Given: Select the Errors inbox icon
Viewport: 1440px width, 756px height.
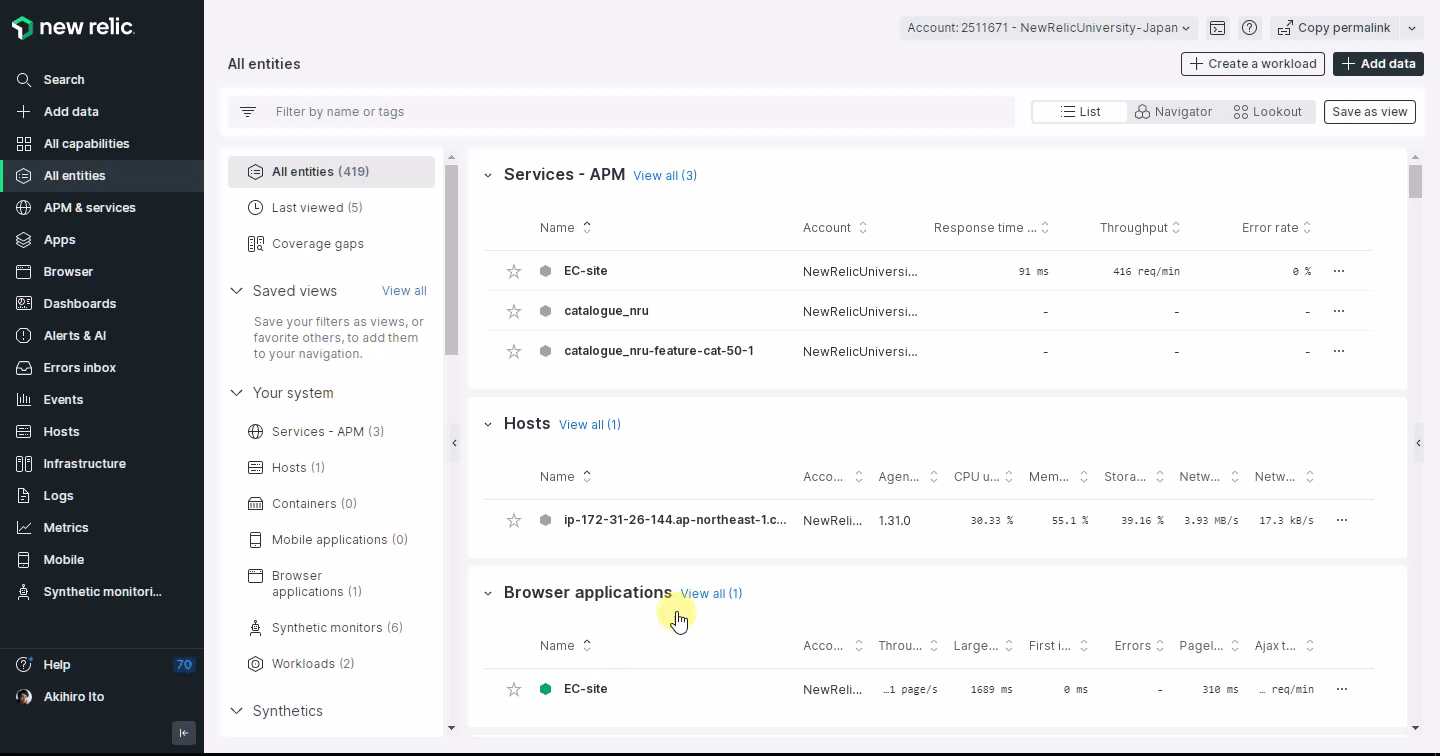Looking at the screenshot, I should (x=23, y=367).
